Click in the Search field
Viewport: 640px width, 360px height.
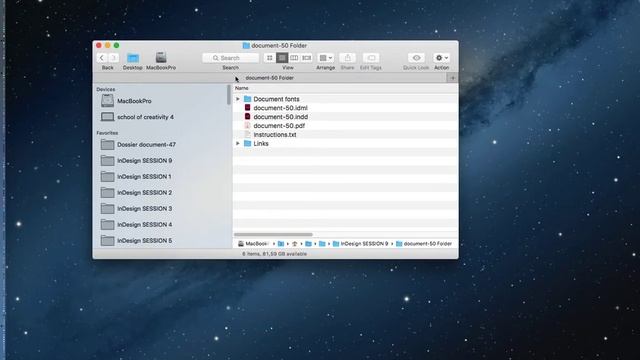tap(231, 58)
